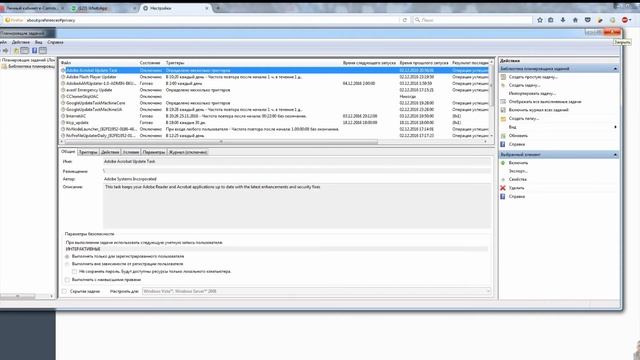The image size is (640, 360).
Task: Click the green Enable icon for selected item
Action: (x=503, y=163)
